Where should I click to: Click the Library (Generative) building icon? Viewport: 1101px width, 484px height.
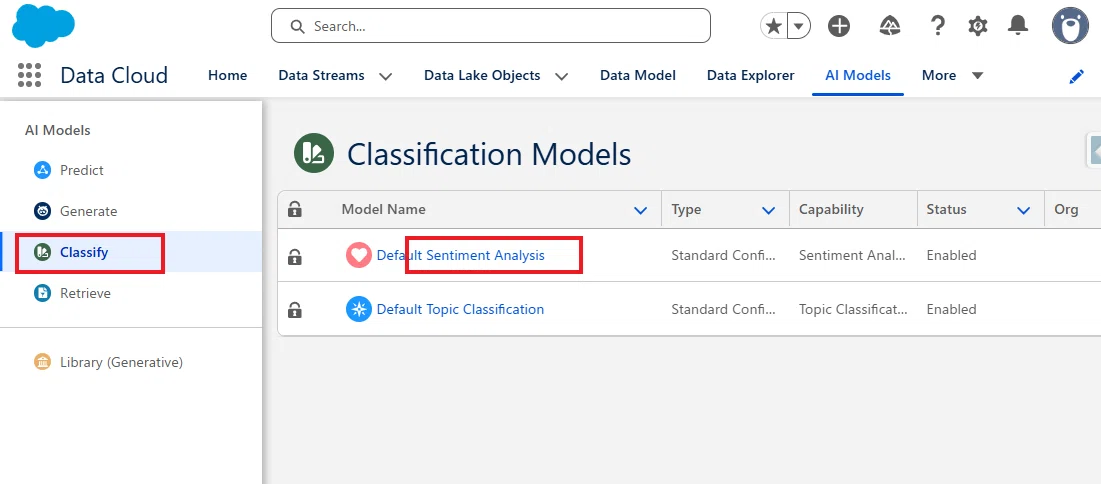43,362
